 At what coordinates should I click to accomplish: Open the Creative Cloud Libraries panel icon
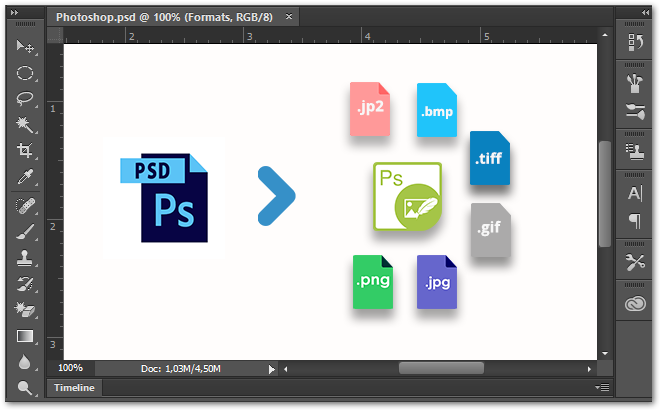tap(635, 304)
